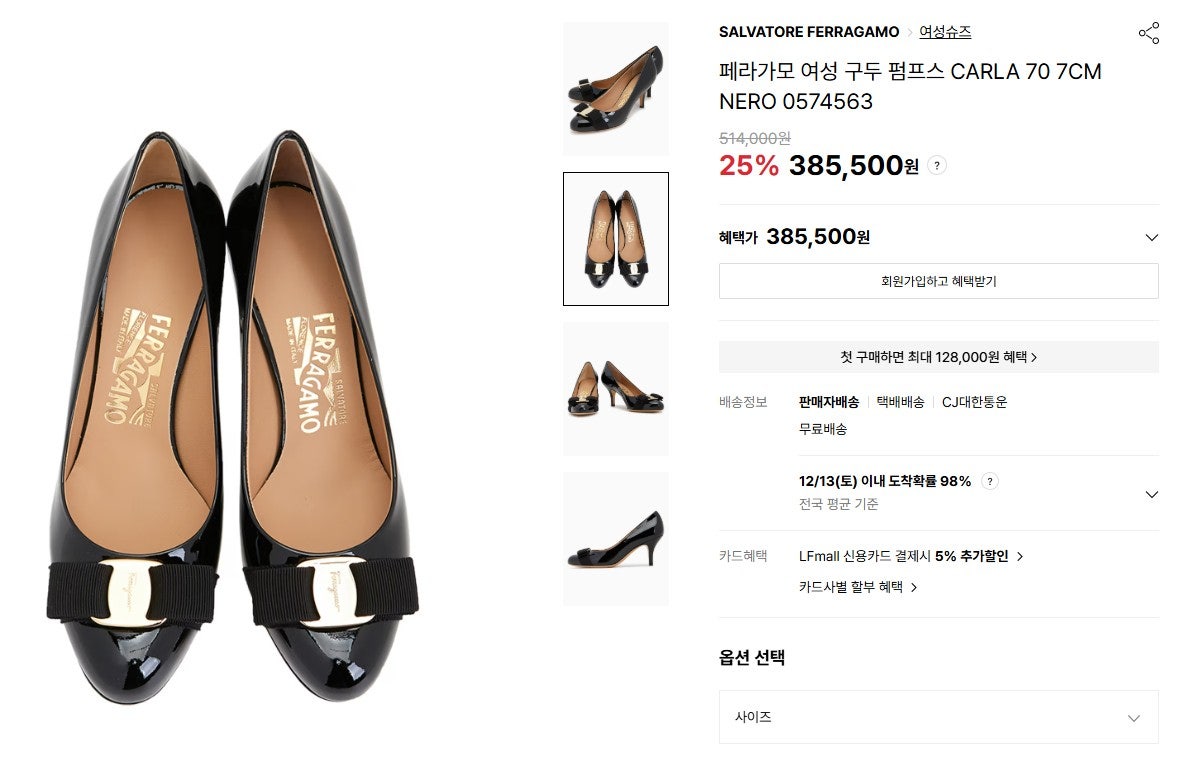The height and width of the screenshot is (765, 1179).
Task: Select the top-view shoes thumbnail
Action: [x=615, y=239]
